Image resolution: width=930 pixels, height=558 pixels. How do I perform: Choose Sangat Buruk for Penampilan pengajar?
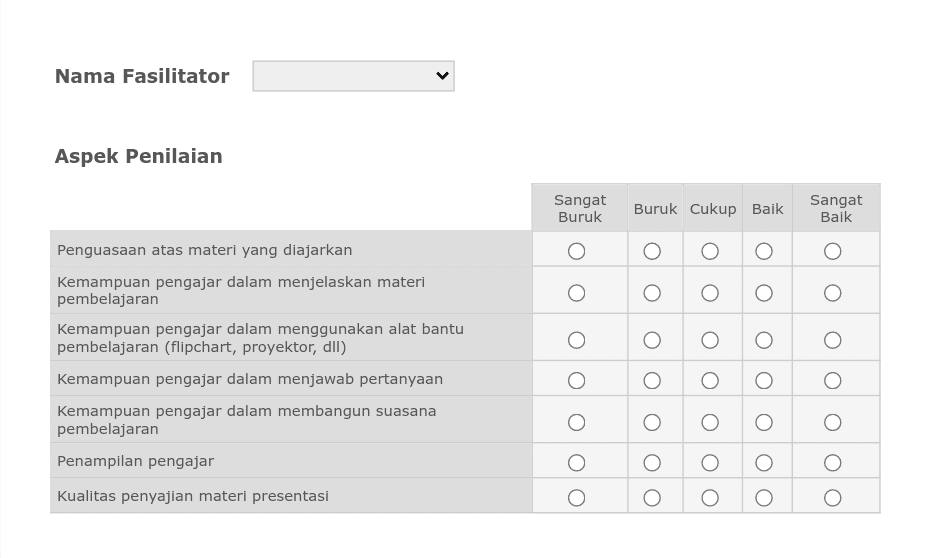576,463
